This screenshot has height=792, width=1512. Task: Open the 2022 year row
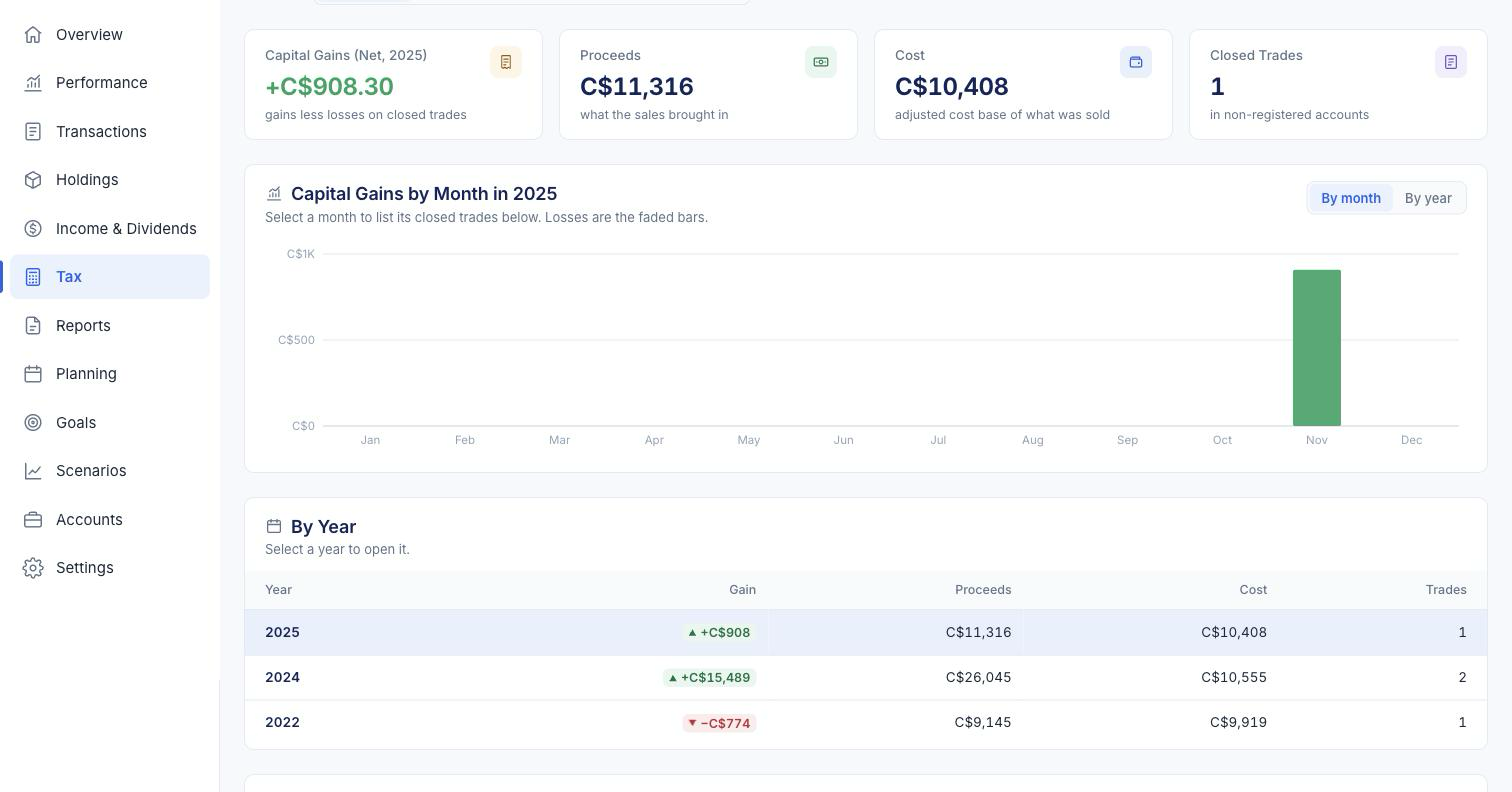pos(866,723)
